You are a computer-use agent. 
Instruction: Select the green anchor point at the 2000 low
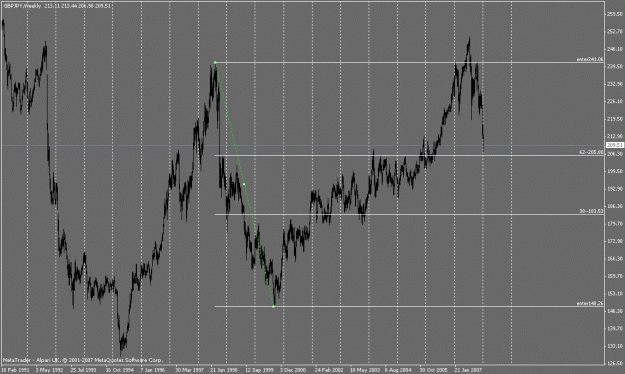(274, 307)
